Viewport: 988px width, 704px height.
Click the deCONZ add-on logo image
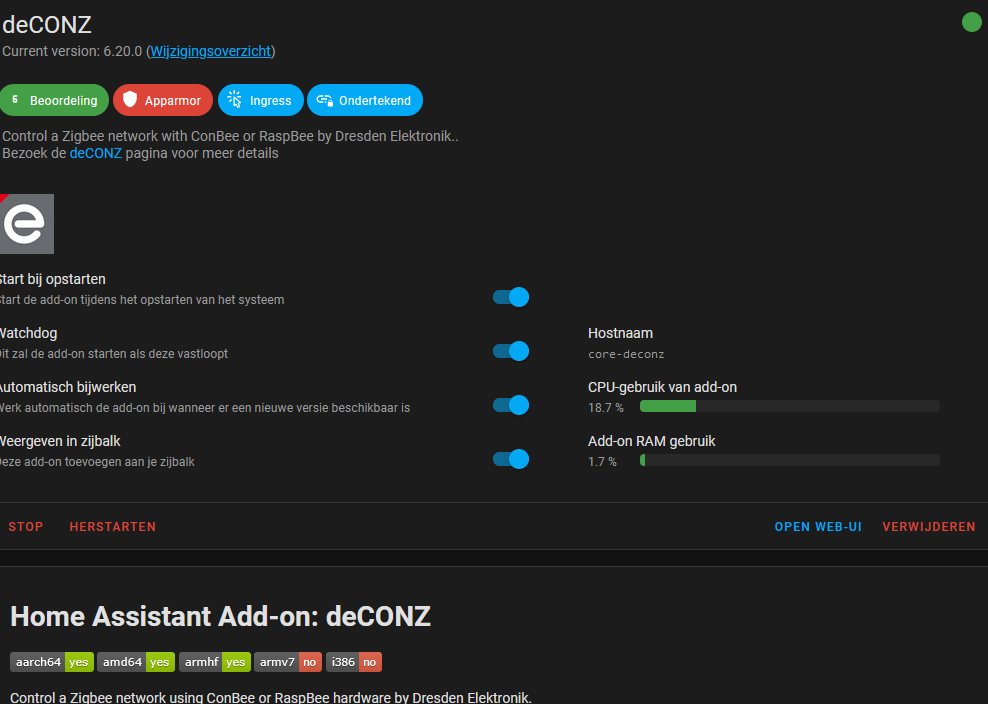[26, 224]
